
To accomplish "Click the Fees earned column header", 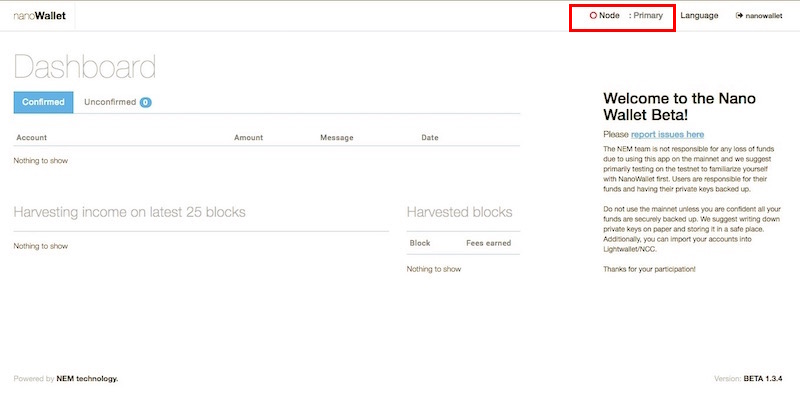I will click(488, 243).
